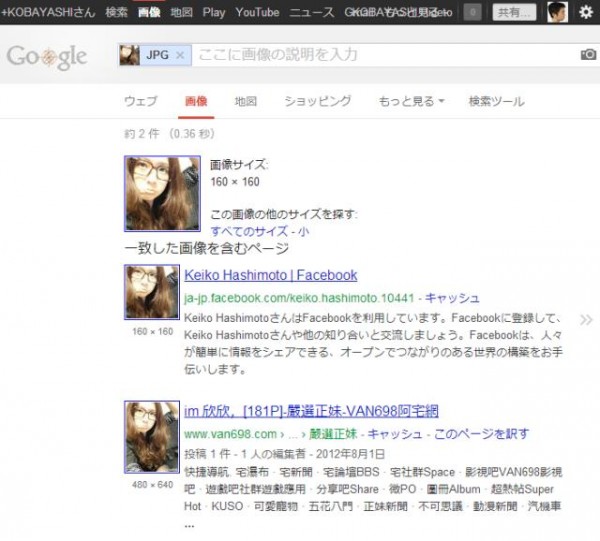
Task: Click the VAN698 result thumbnail
Action: [152, 437]
